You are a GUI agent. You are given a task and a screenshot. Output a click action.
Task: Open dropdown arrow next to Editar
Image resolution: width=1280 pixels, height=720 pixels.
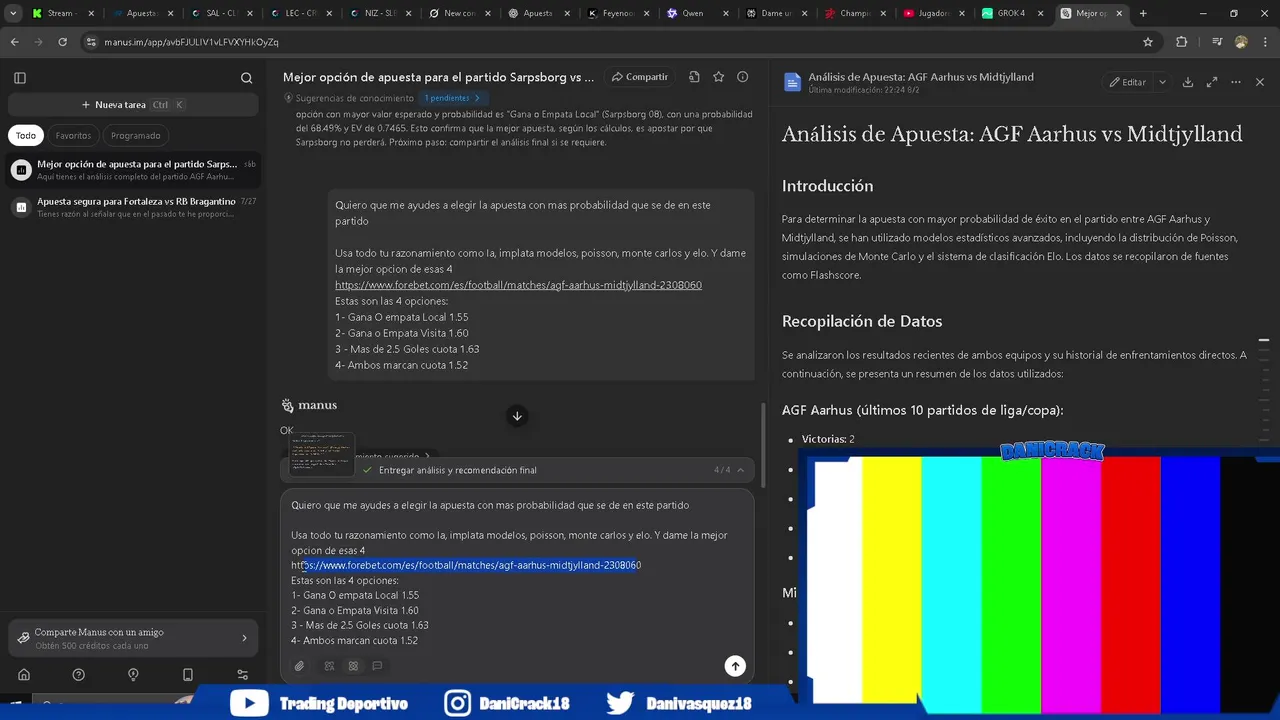pos(1162,82)
